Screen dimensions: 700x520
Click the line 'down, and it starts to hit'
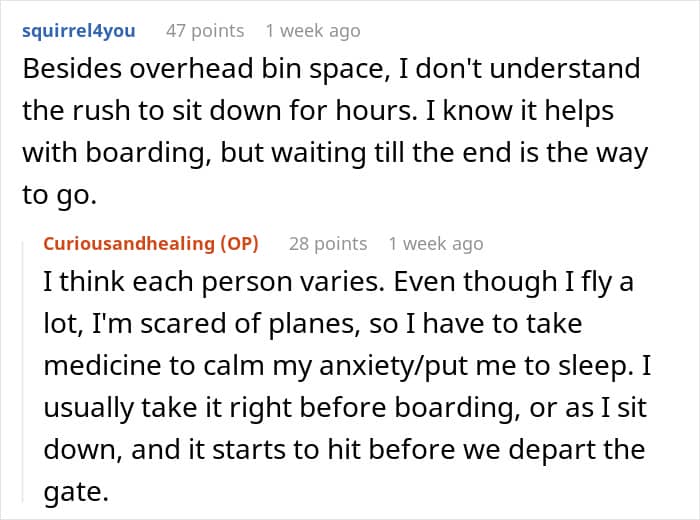[344, 449]
